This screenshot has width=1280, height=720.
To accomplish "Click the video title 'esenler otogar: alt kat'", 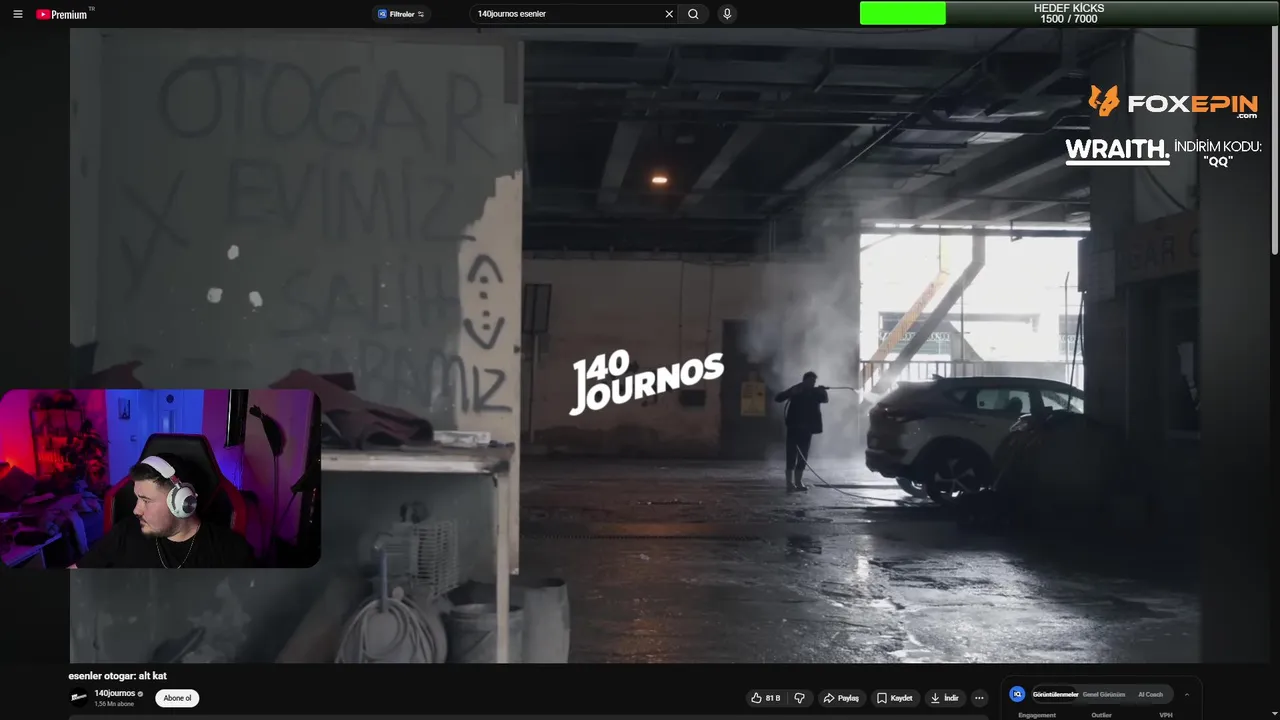I will pos(117,676).
